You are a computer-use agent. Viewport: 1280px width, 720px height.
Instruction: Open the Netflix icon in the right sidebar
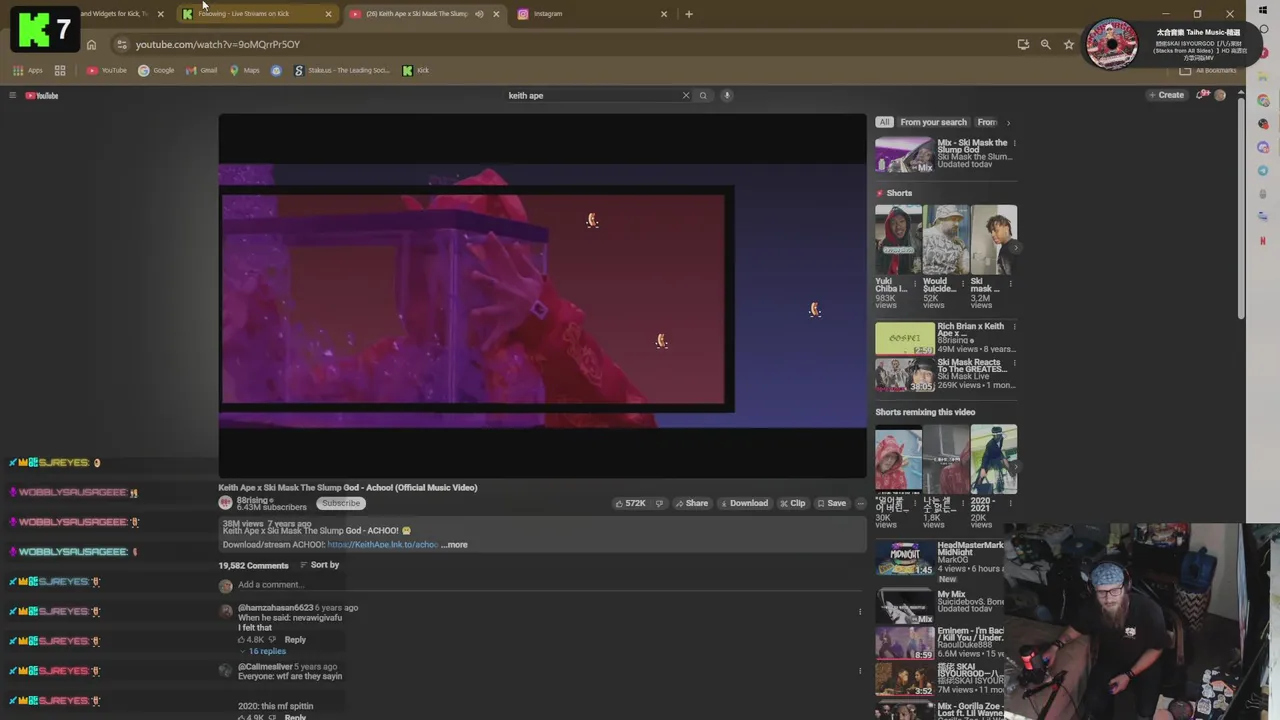(1263, 241)
